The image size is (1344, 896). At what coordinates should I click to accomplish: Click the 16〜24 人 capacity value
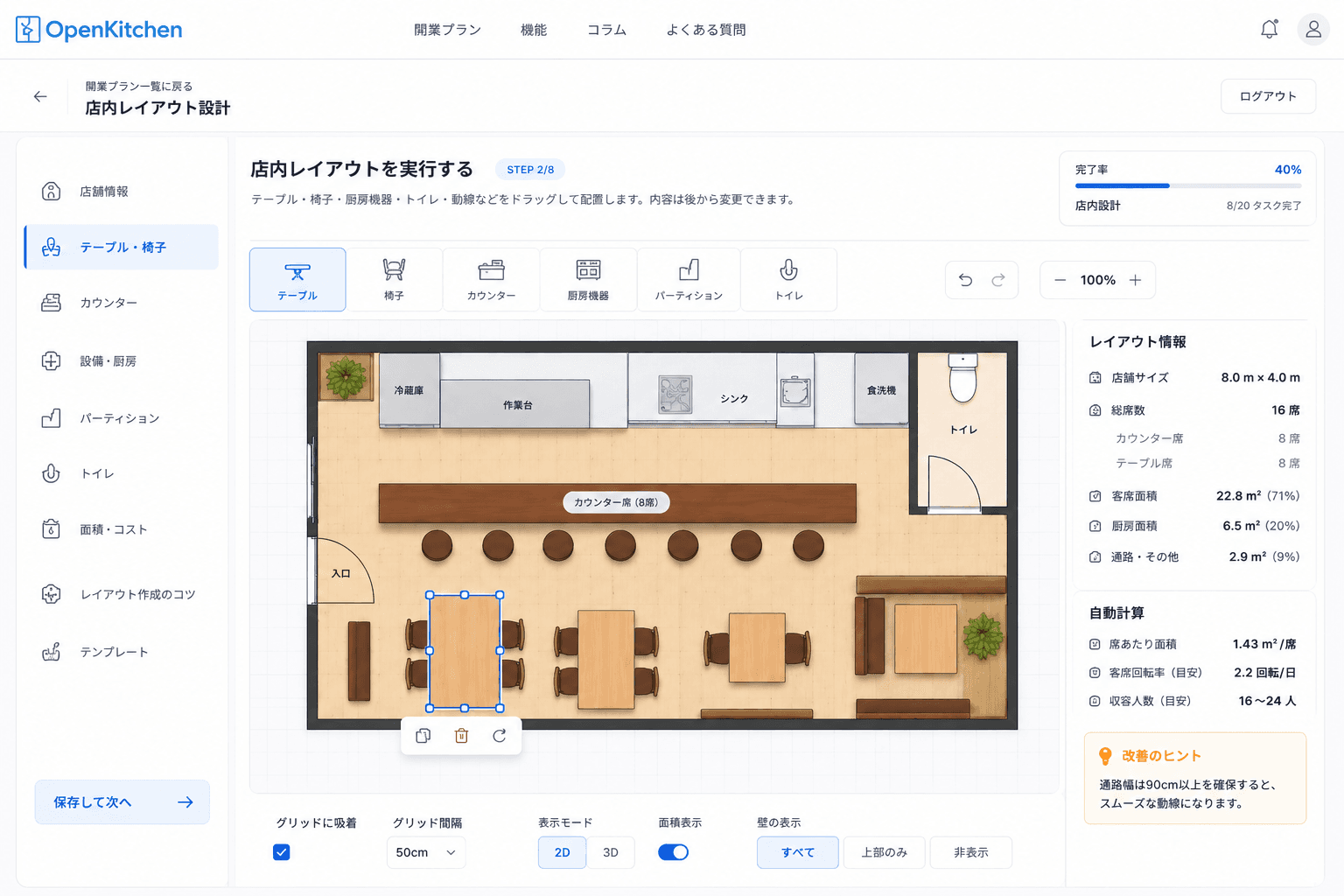click(1267, 701)
